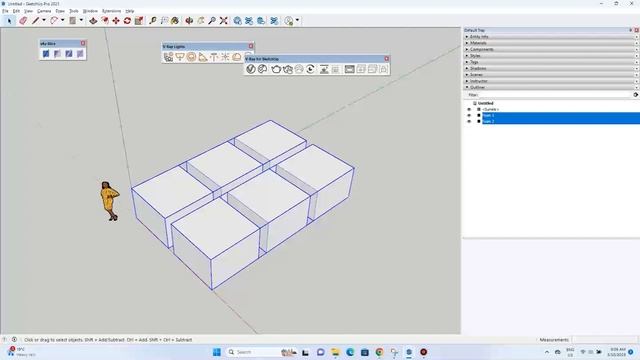Activate the Push/Pull tool

(93, 20)
